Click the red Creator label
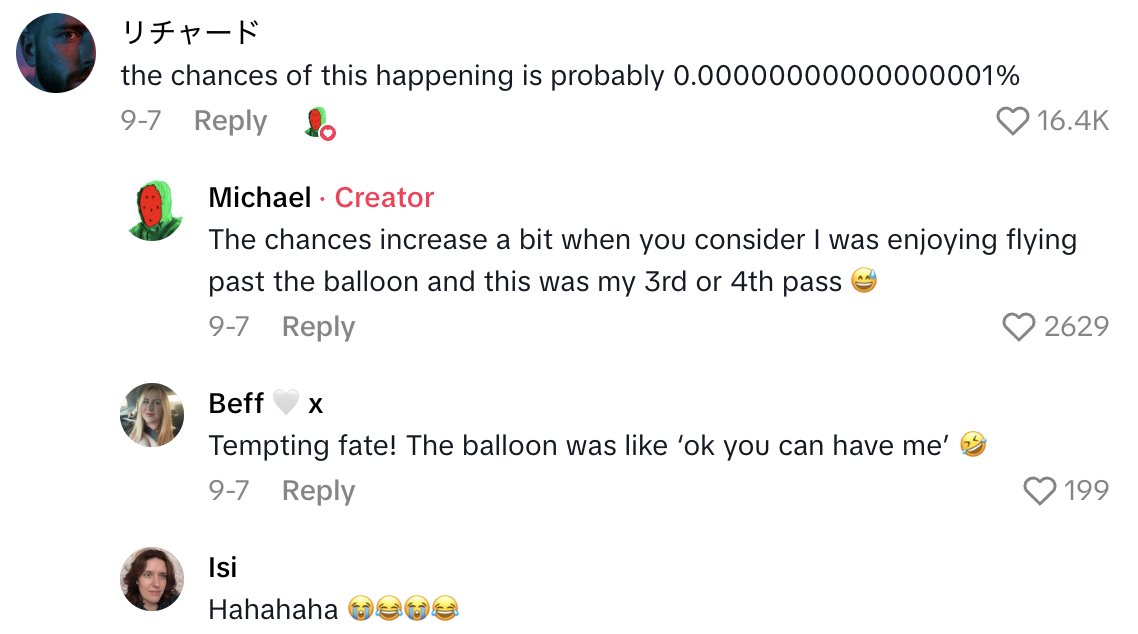Viewport: 1138px width, 634px height. pyautogui.click(x=384, y=198)
